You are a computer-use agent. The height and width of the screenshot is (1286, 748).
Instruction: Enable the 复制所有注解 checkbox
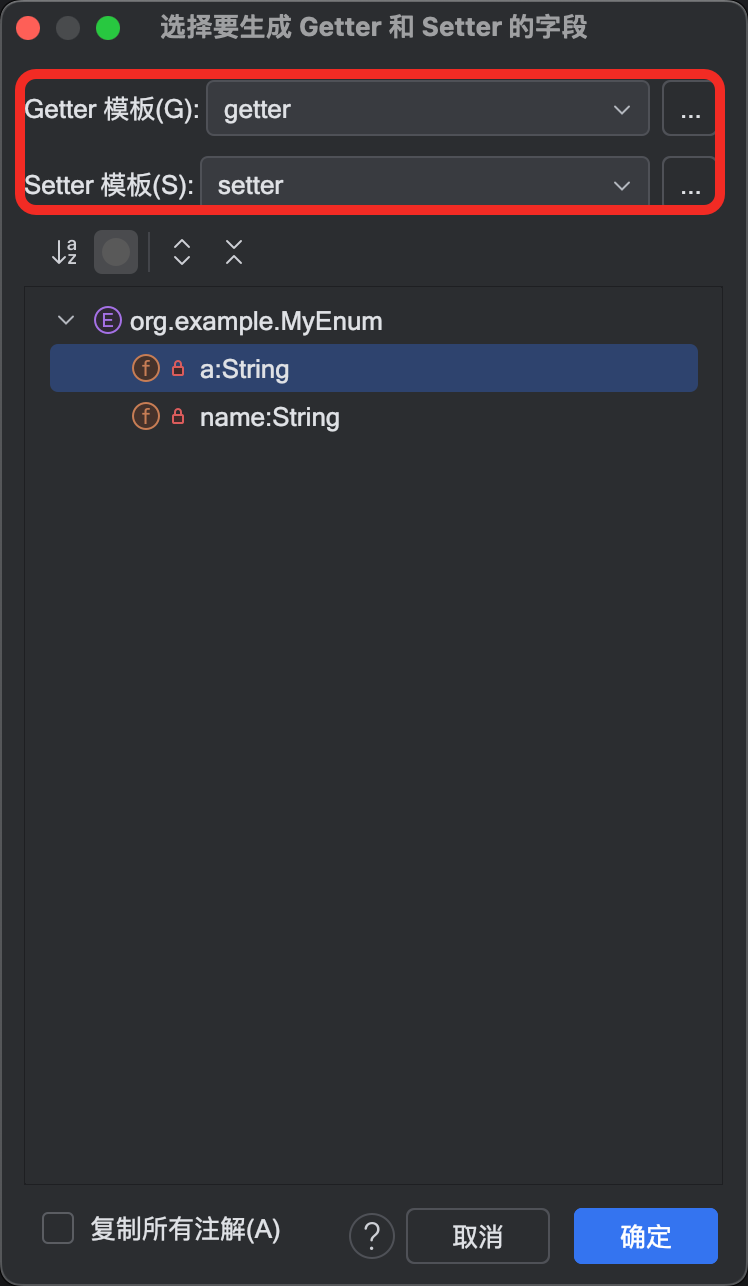(59, 1229)
